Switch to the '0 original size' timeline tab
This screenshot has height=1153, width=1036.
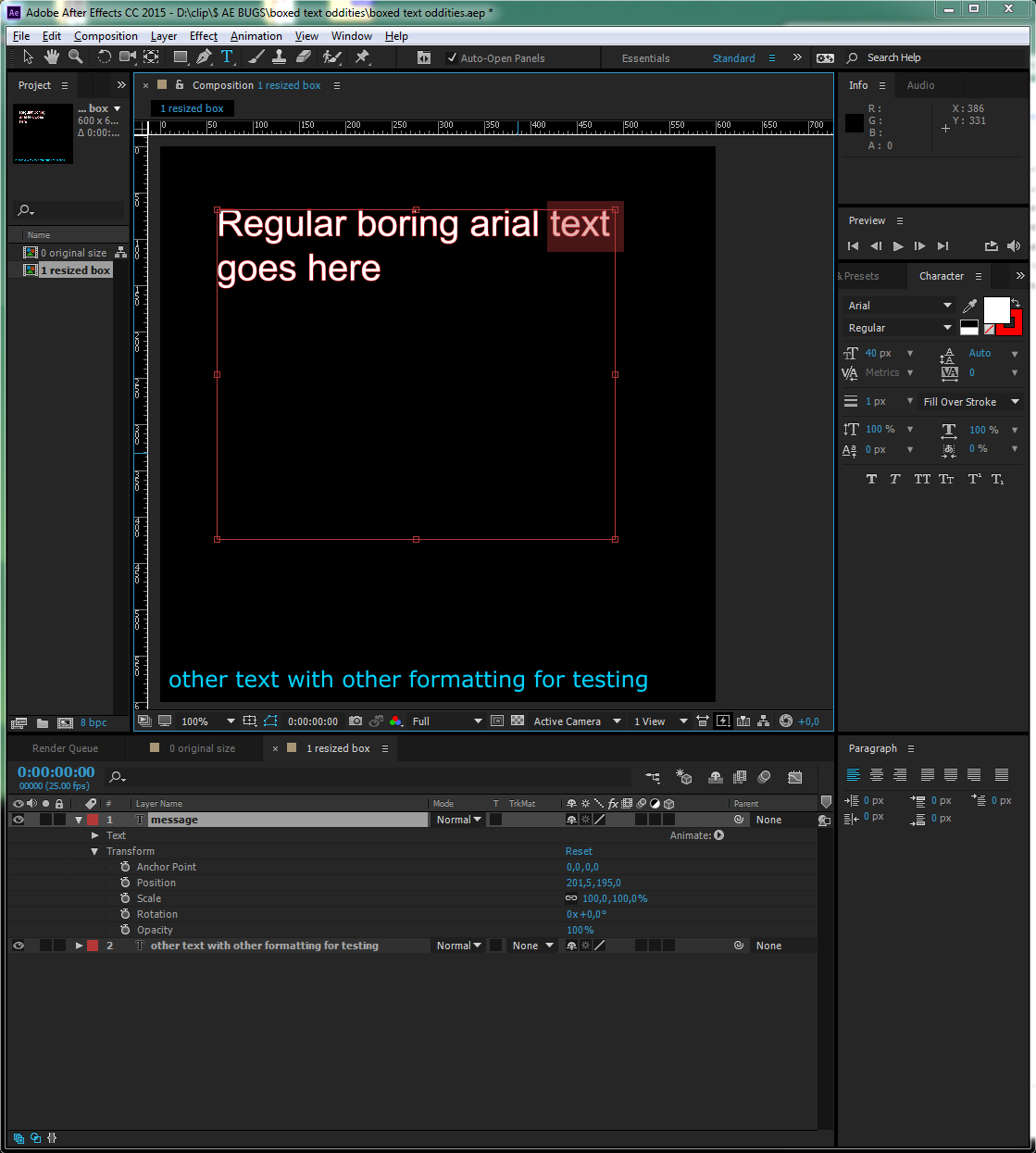click(x=202, y=748)
